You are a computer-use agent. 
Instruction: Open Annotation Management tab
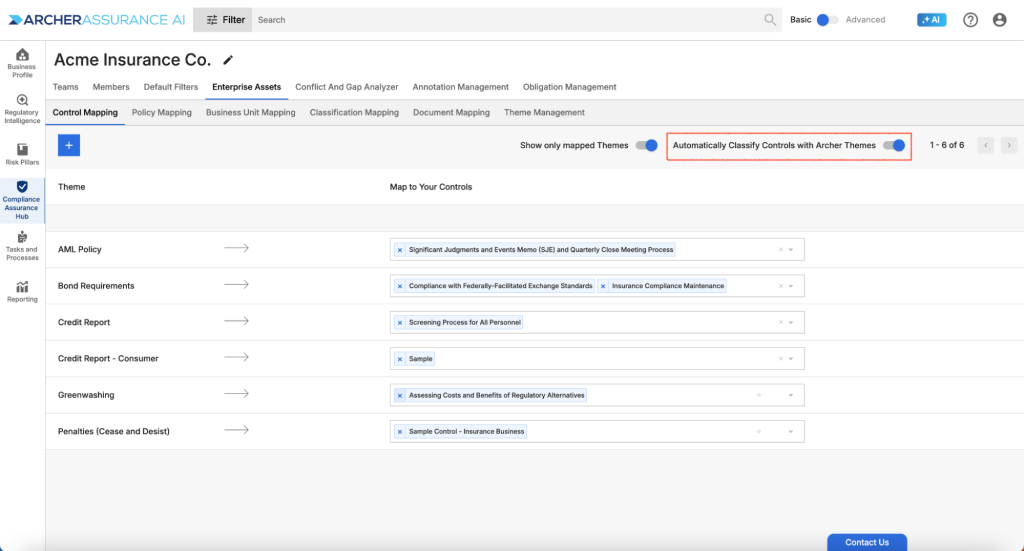coord(460,87)
